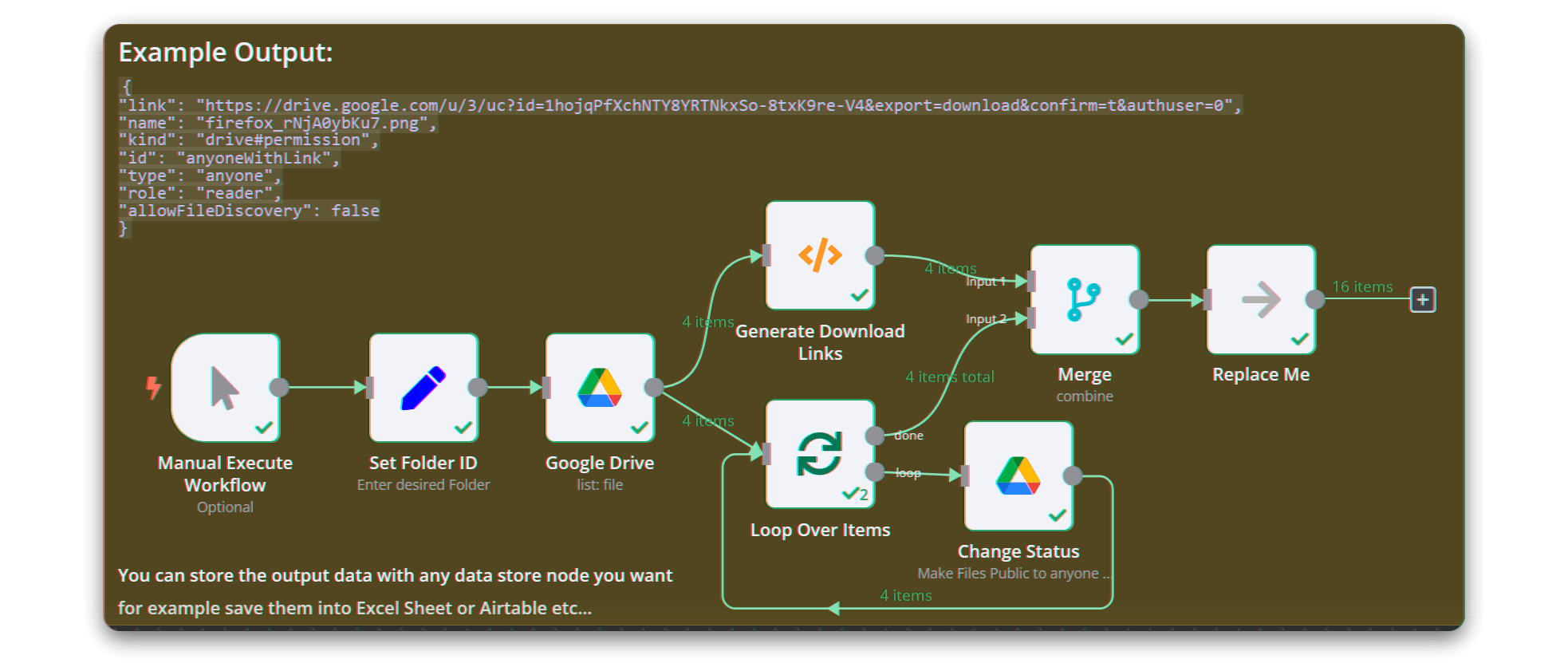Click the "id": "anyoneWithLink" line

point(229,158)
